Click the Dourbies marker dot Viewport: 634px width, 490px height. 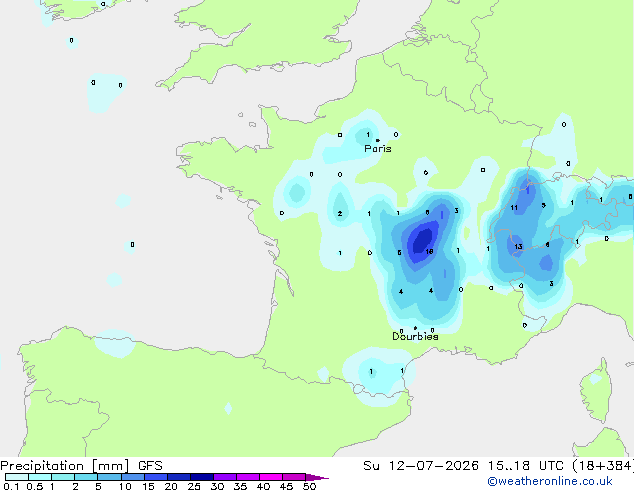(415, 328)
